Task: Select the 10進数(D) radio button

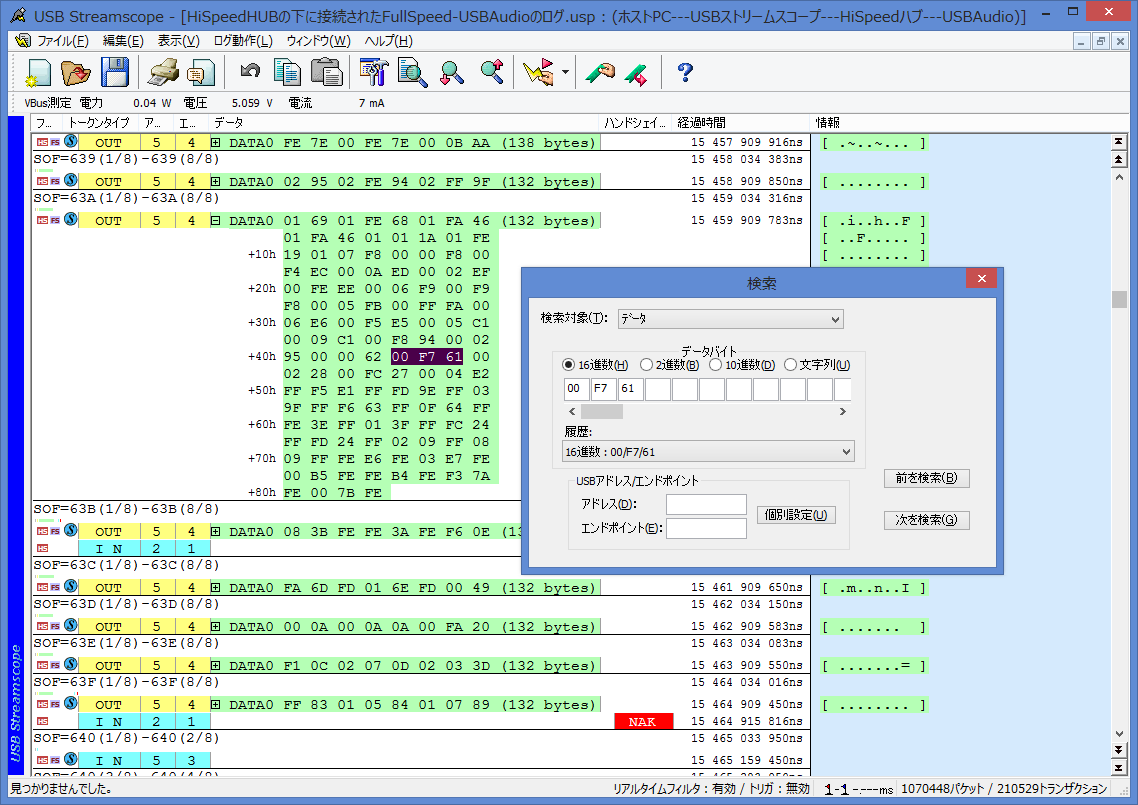Action: [x=715, y=364]
